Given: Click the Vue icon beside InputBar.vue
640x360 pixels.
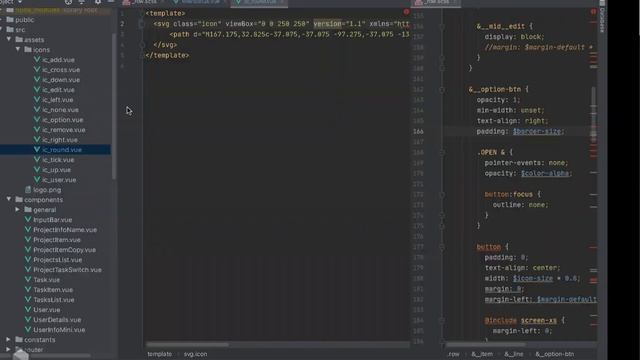Looking at the screenshot, I should click(28, 220).
